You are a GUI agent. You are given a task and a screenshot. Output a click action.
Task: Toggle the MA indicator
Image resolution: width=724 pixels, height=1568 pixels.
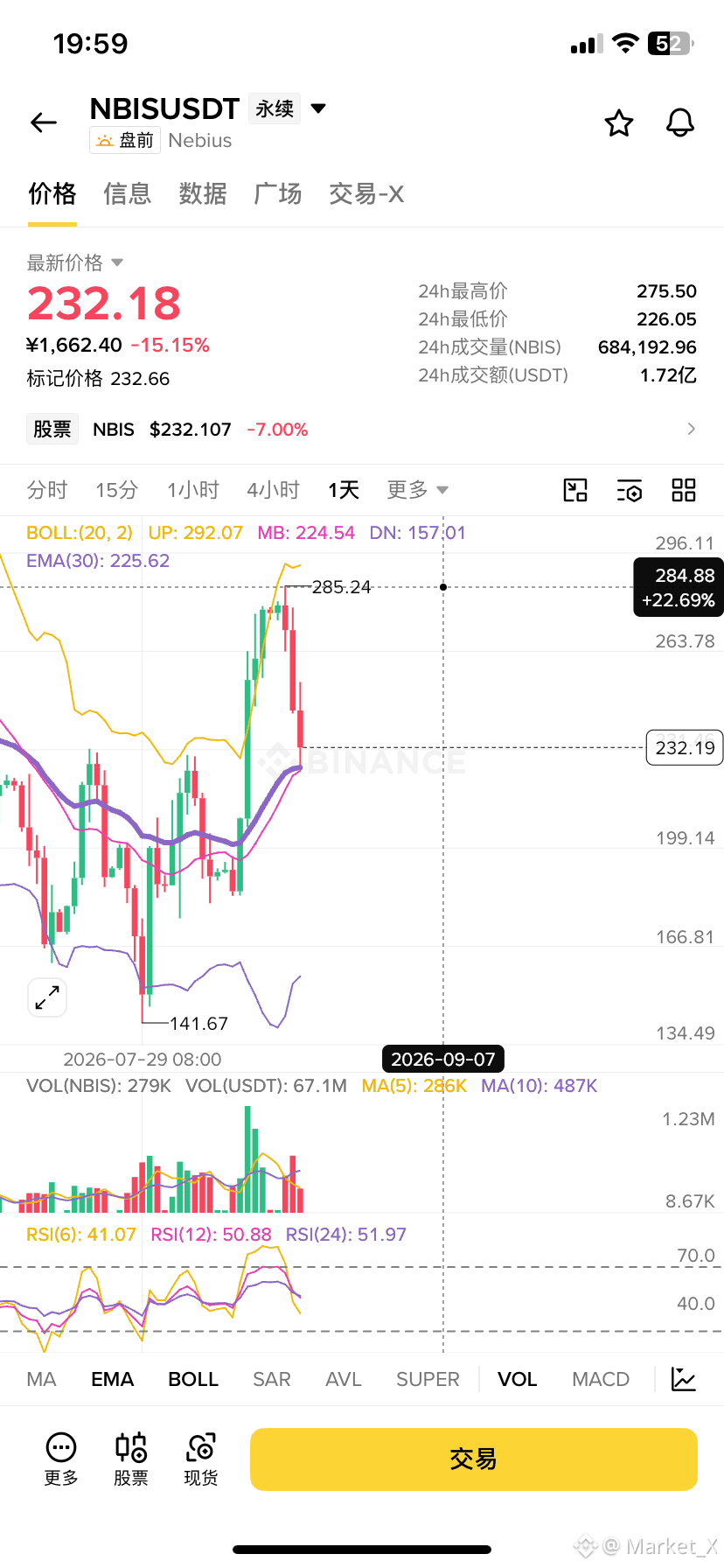coord(41,1379)
